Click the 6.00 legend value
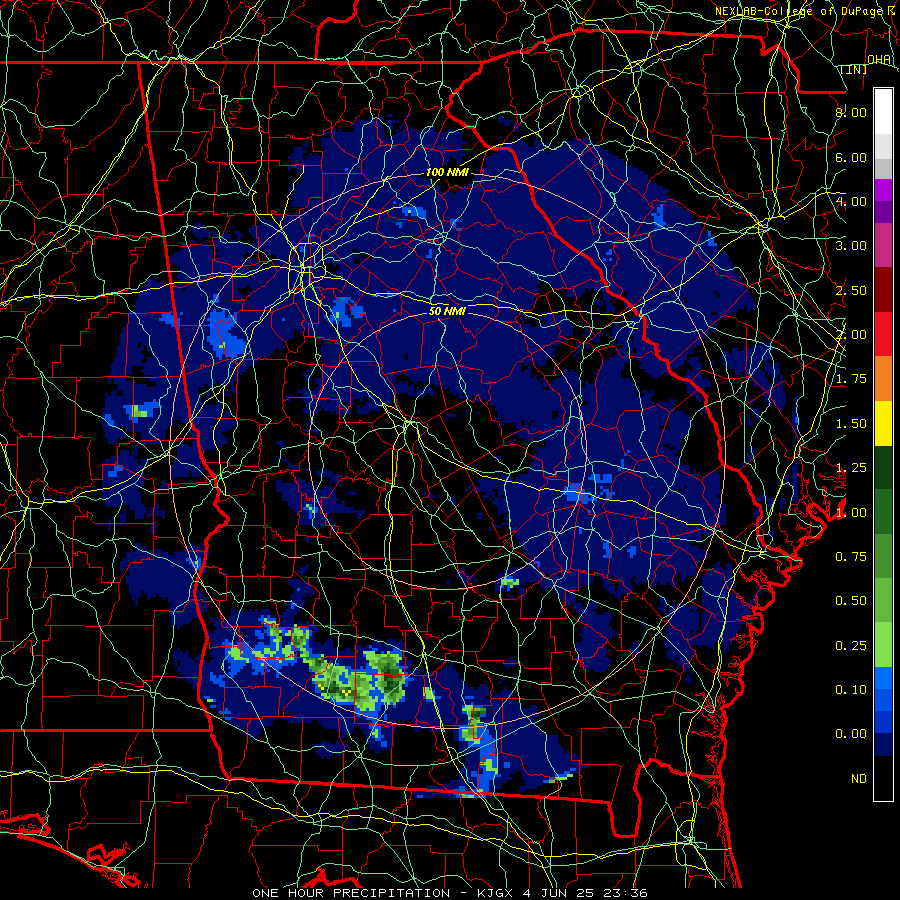 coord(851,157)
